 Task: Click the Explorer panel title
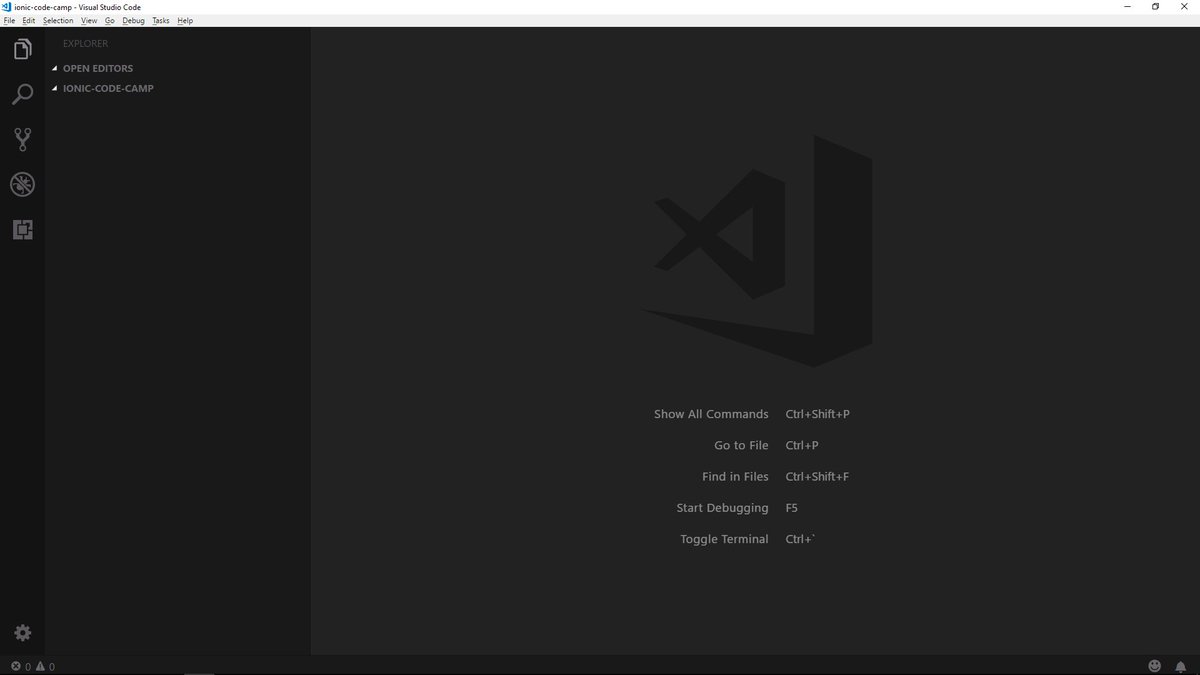tap(85, 44)
